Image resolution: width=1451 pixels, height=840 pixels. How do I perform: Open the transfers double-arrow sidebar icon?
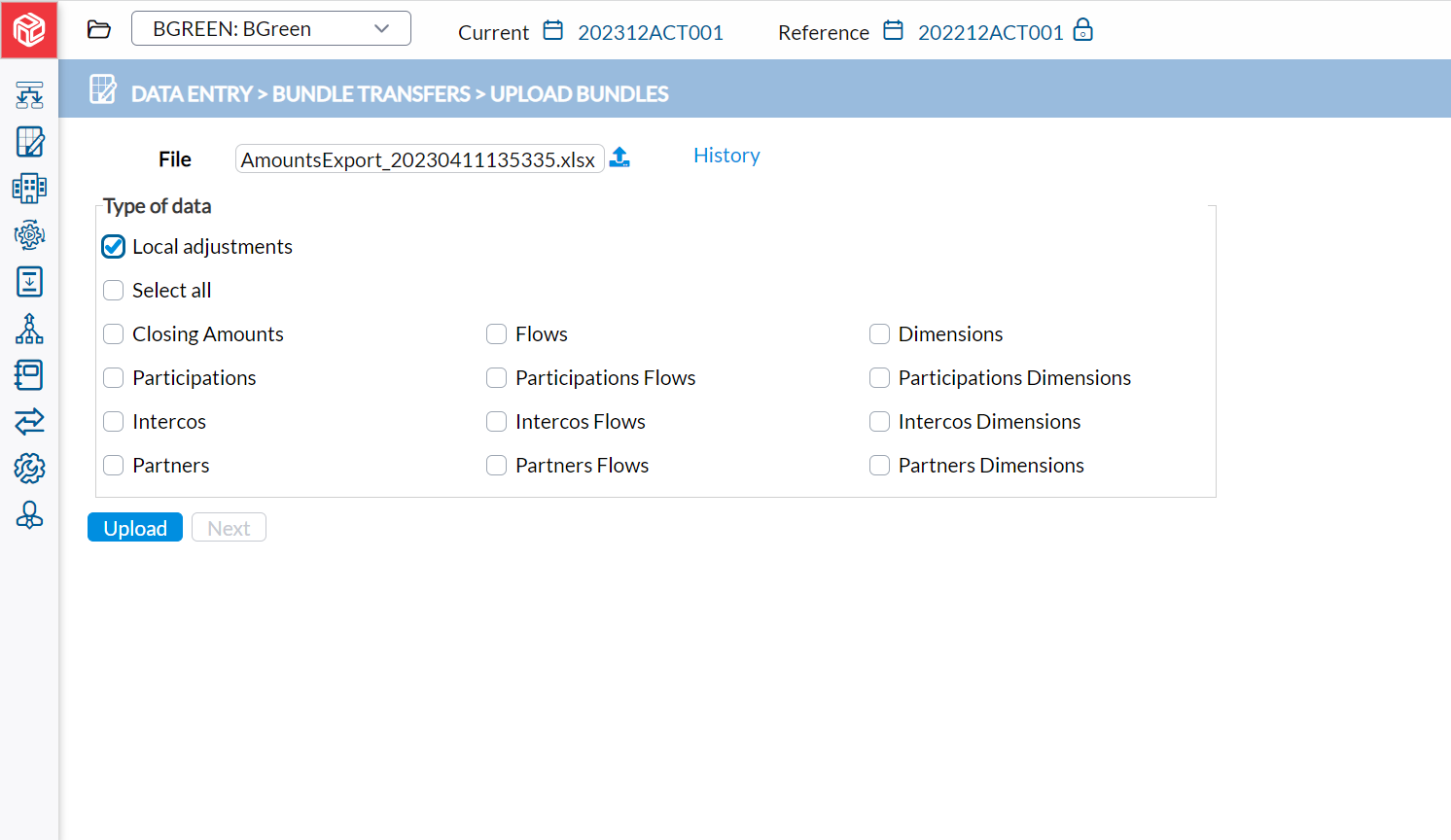29,421
